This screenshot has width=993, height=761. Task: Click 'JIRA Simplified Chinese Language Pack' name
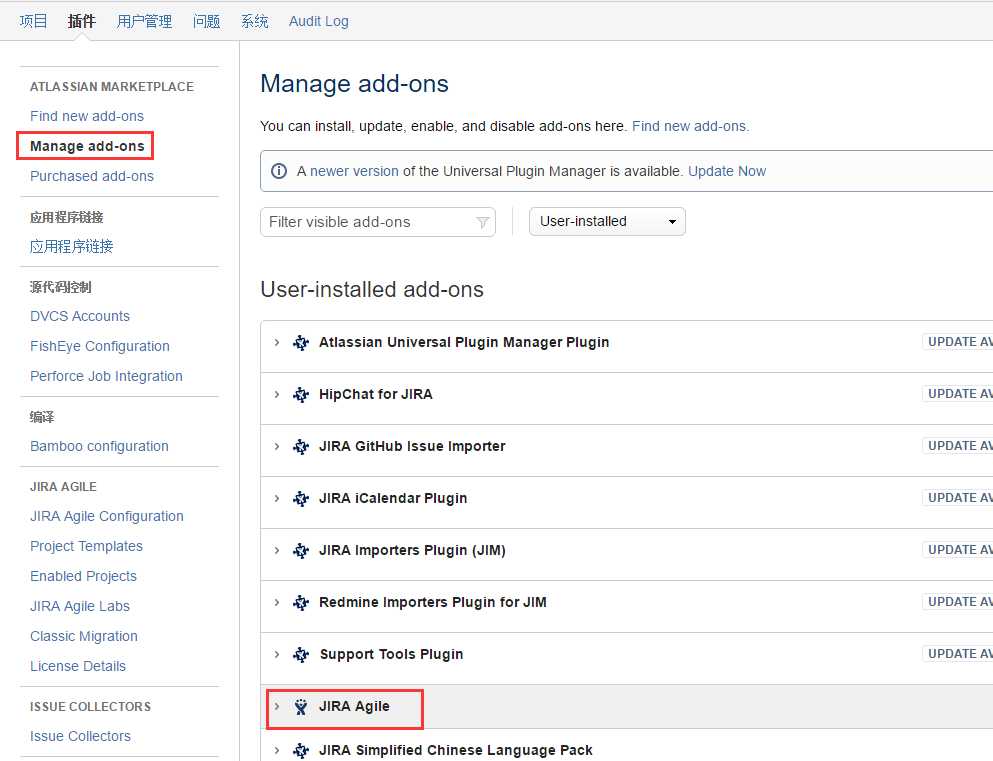tap(456, 750)
